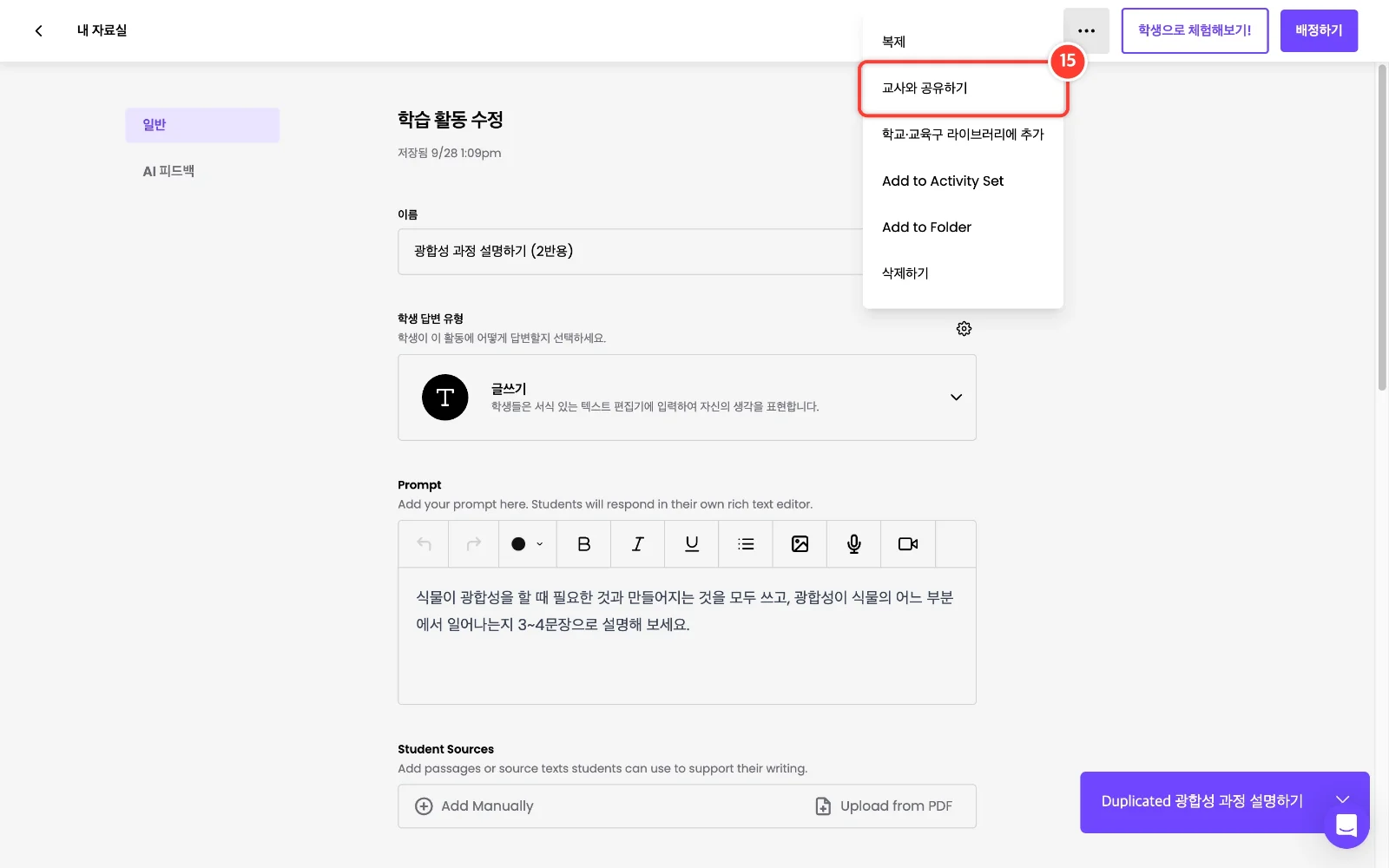Click the Duplicated 광합성 과정 설명하기 notification

pyautogui.click(x=1202, y=801)
